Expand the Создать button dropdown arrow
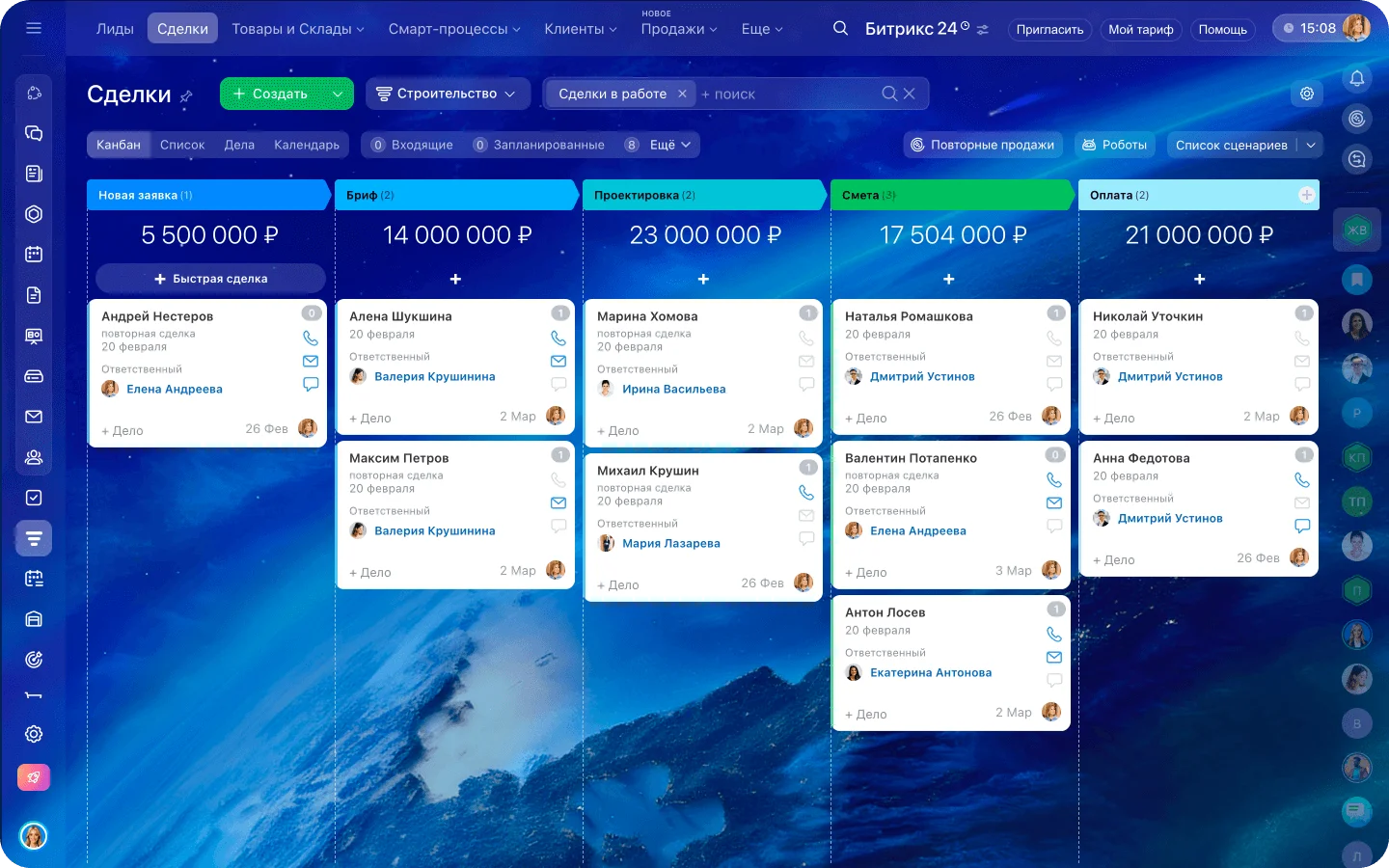 click(338, 94)
